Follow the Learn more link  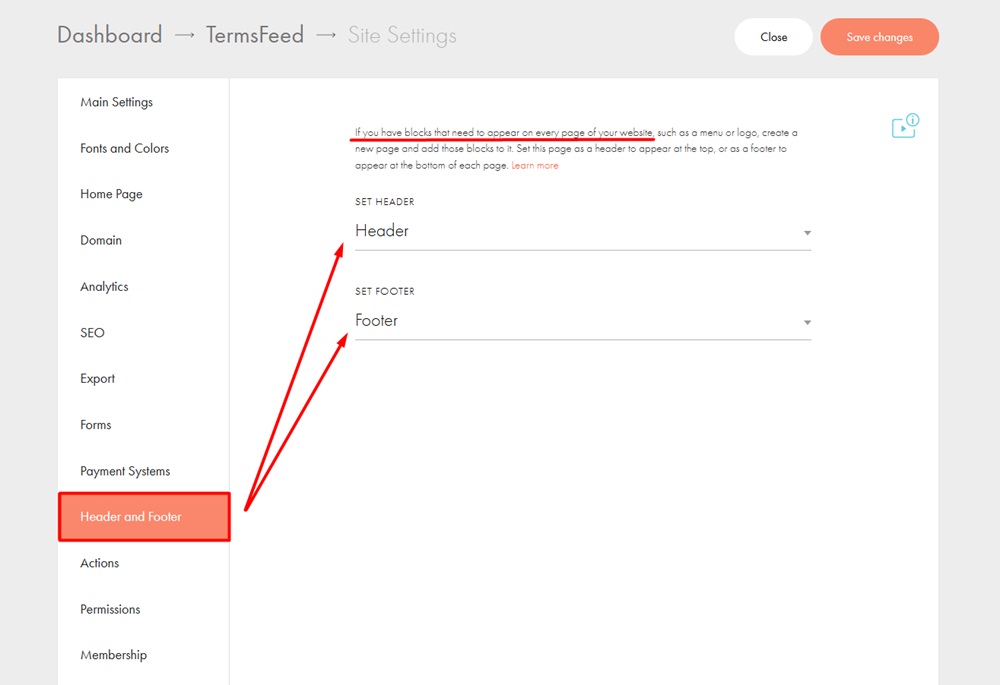(x=534, y=165)
